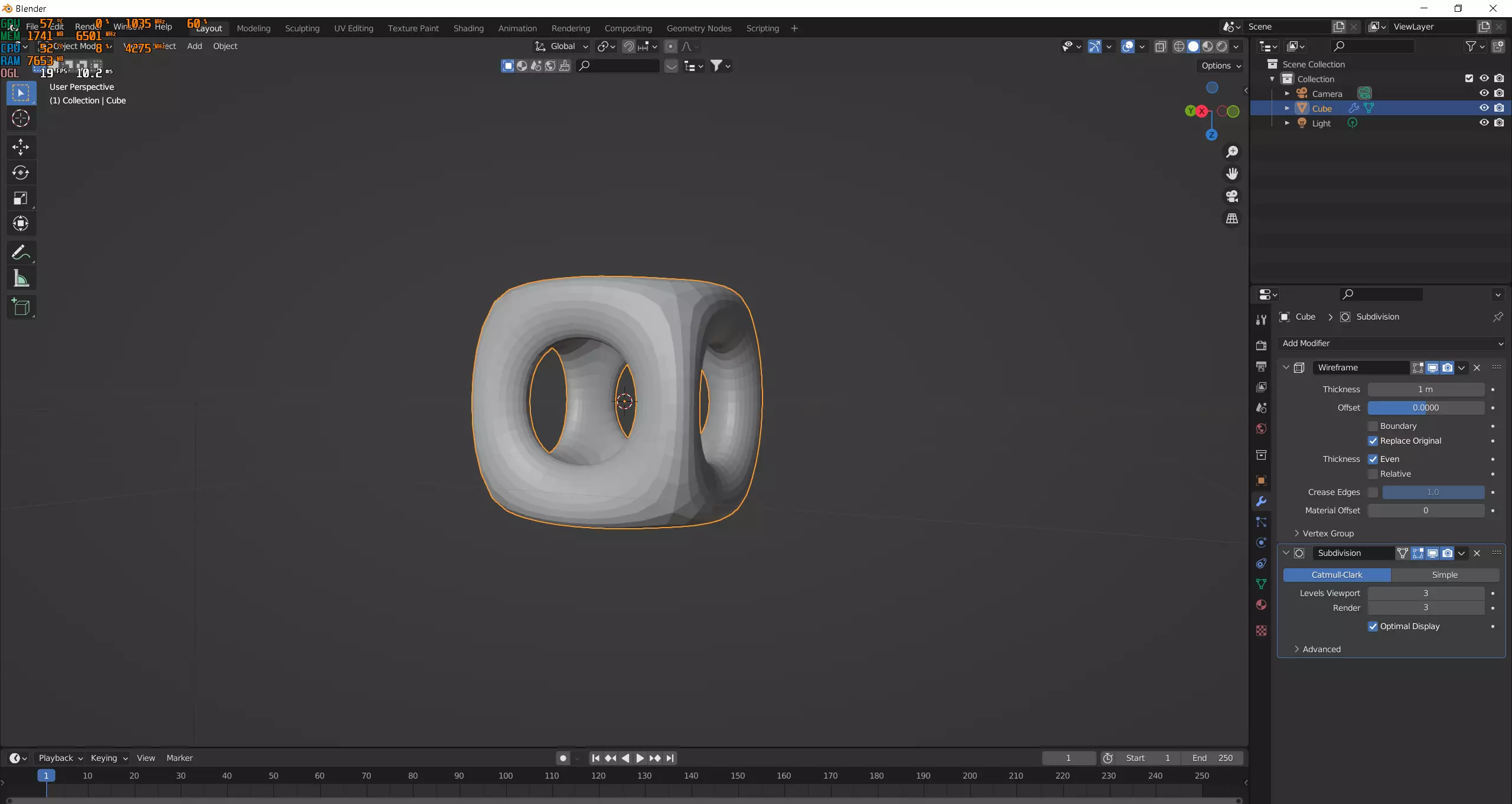The image size is (1512, 804).
Task: Select the Measure tool
Action: coord(21,278)
